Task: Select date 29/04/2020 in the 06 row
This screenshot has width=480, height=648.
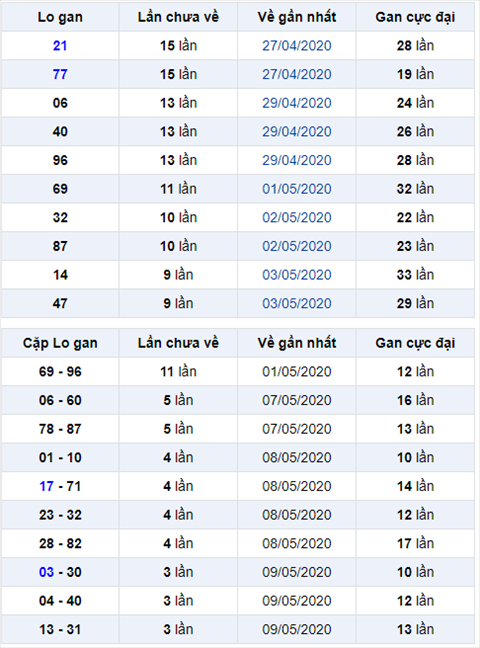Action: point(296,103)
